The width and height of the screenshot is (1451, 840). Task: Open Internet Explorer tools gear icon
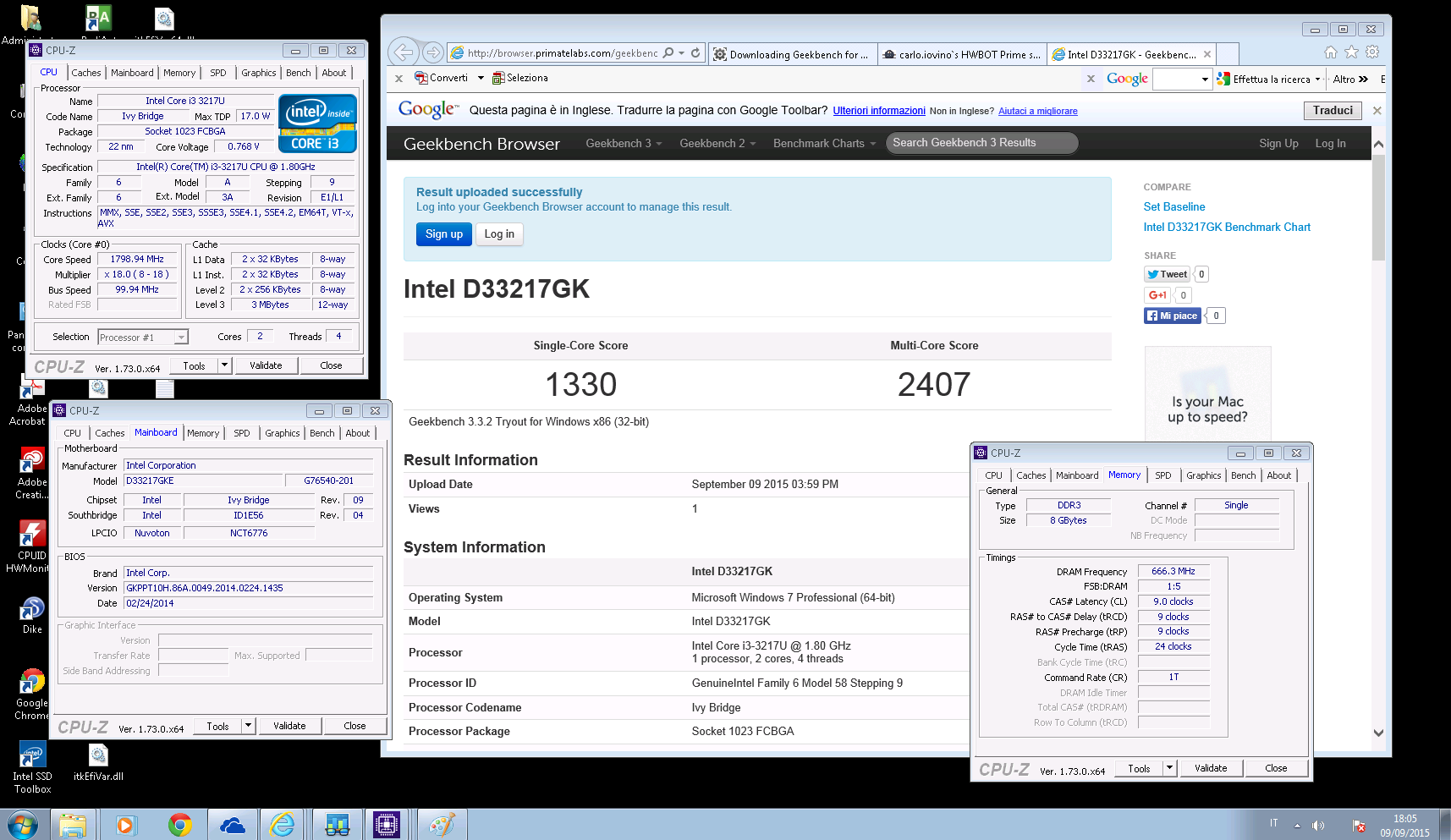tap(1372, 52)
